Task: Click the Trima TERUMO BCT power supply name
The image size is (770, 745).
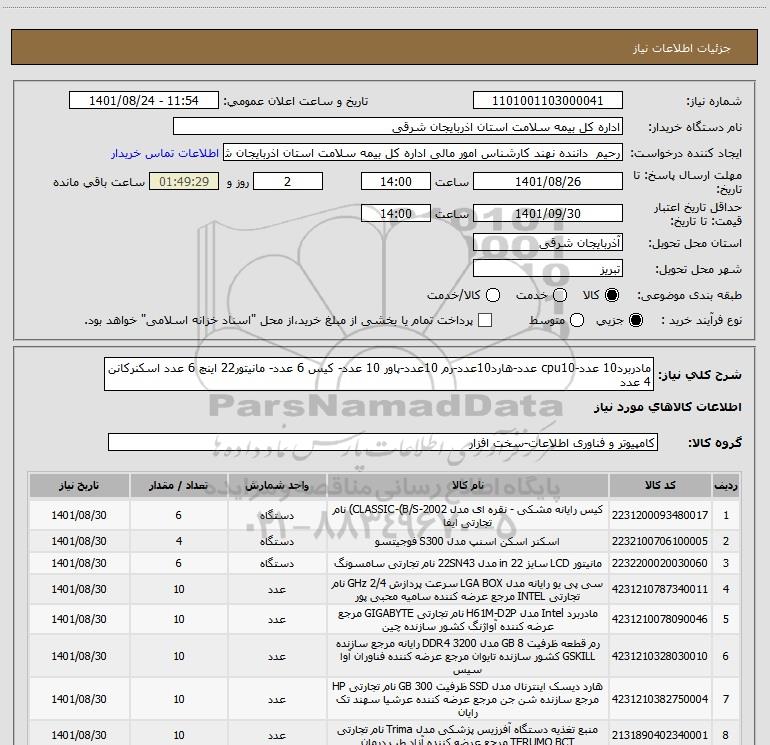Action: [468, 735]
